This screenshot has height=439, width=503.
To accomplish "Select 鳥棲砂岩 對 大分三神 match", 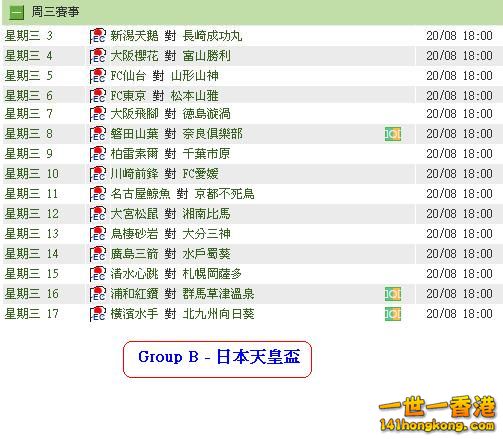I will (170, 234).
